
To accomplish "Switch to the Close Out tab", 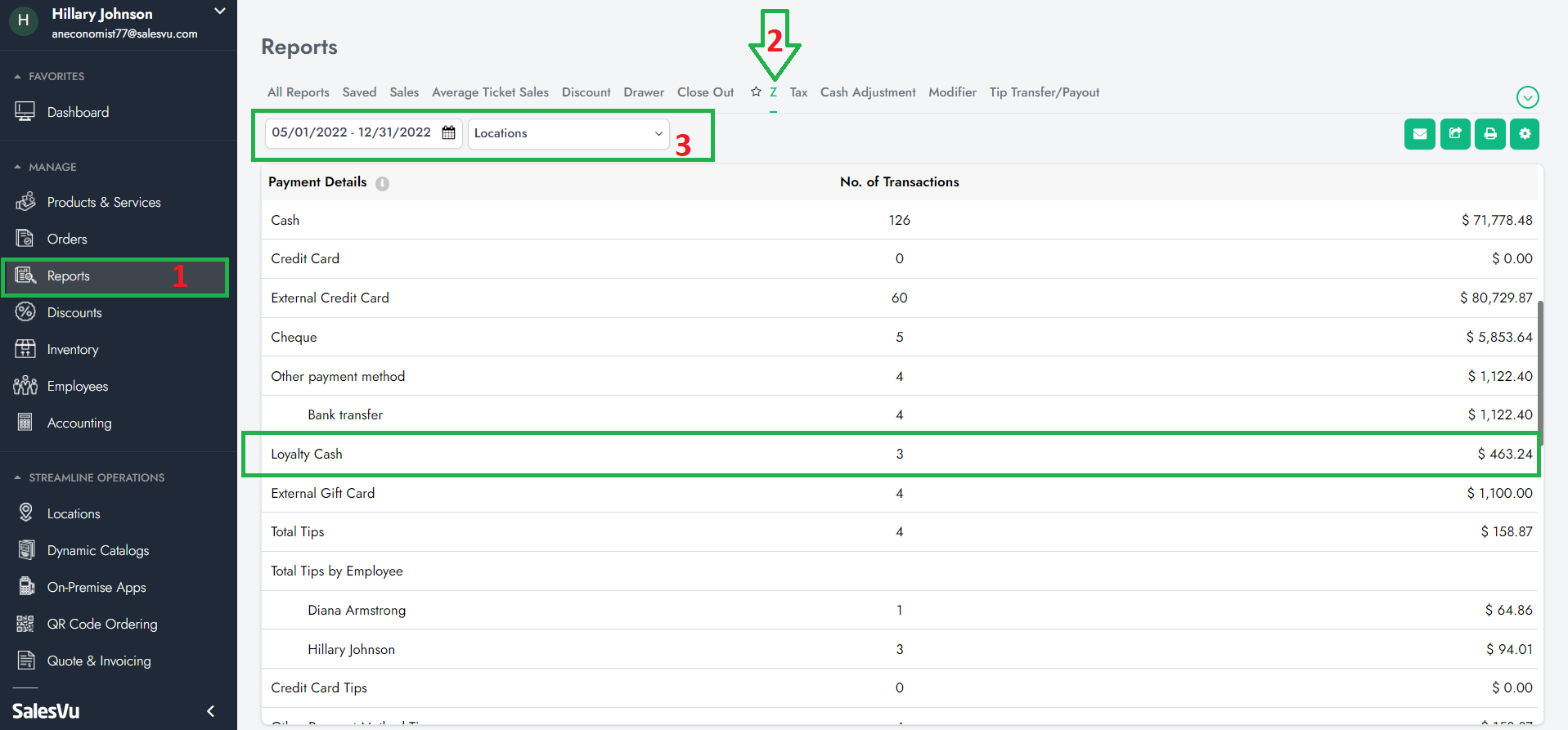I will coord(705,92).
